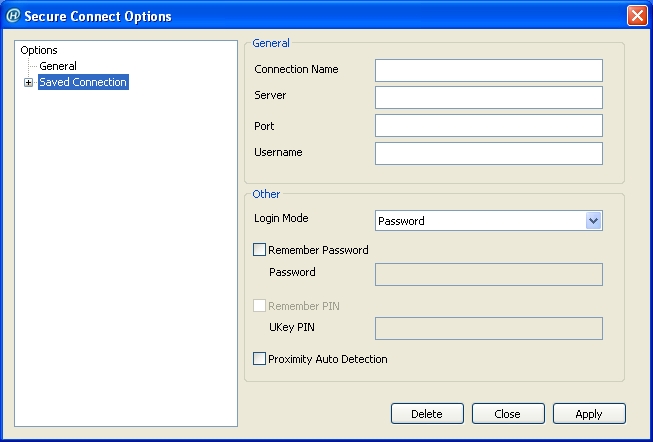Enable the Remember Password checkbox
Viewport: 653px width, 442px height.
click(x=260, y=250)
